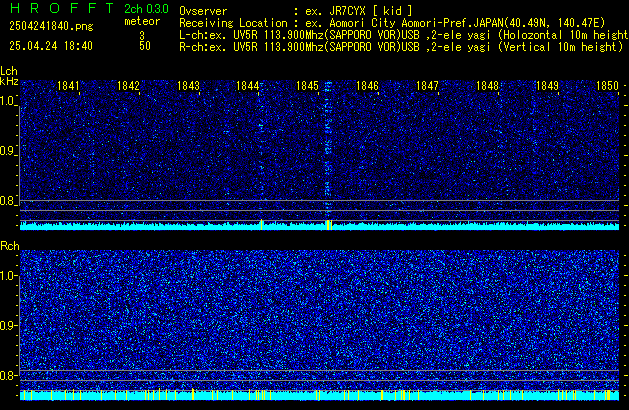Click the 1849 time marker
Image resolution: width=629 pixels, height=410 pixels.
click(547, 86)
